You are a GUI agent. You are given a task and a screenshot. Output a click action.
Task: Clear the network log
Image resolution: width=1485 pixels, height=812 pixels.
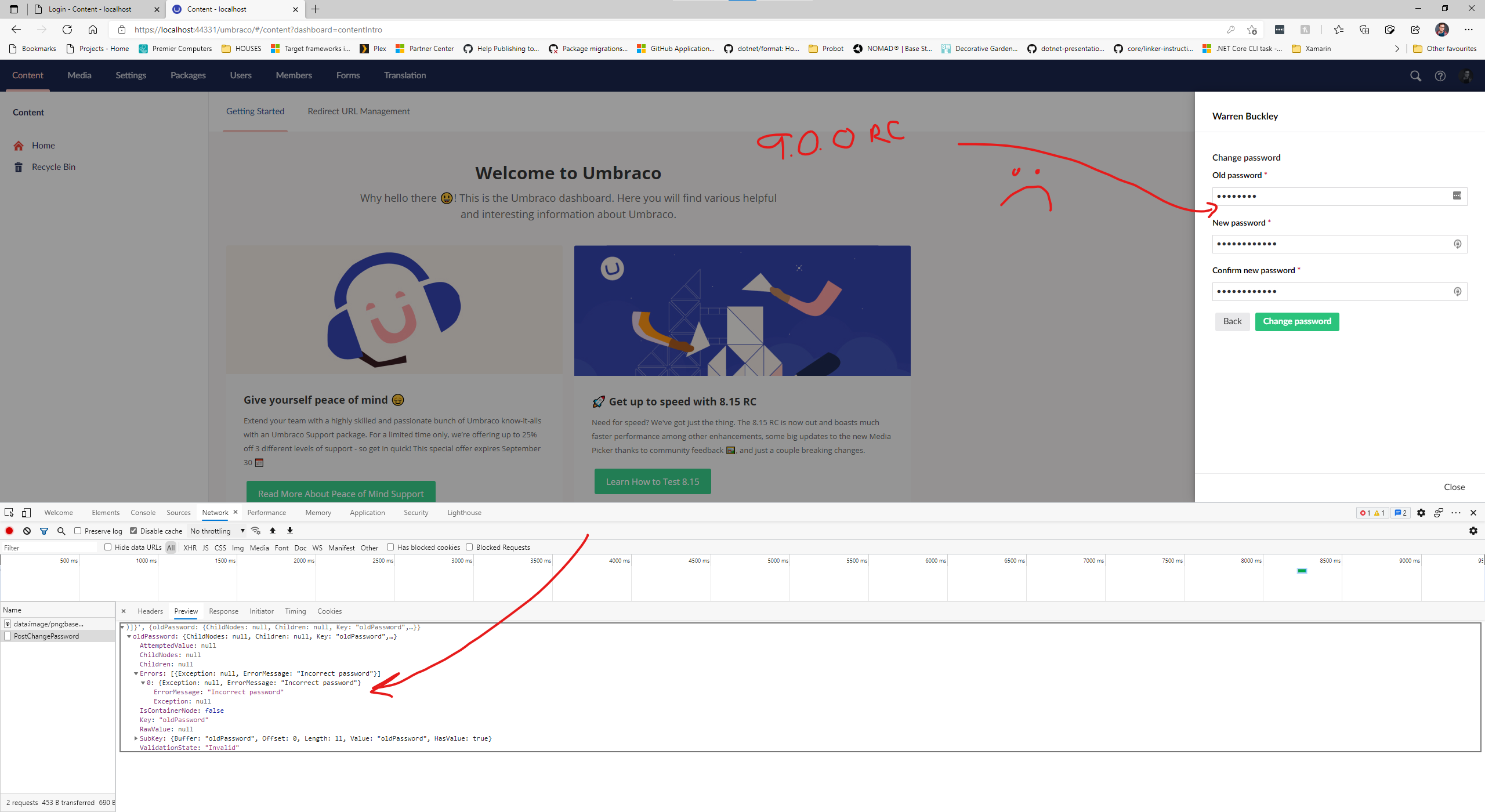click(x=27, y=531)
